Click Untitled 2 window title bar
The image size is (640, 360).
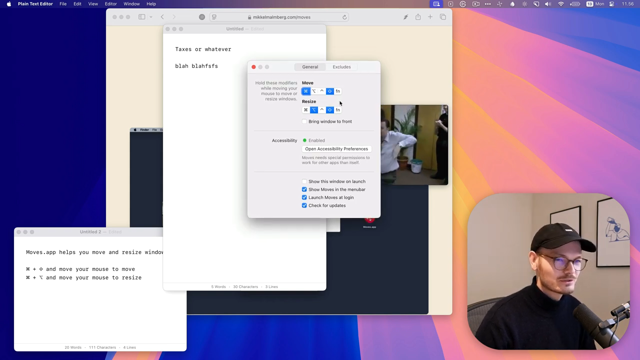click(90, 232)
